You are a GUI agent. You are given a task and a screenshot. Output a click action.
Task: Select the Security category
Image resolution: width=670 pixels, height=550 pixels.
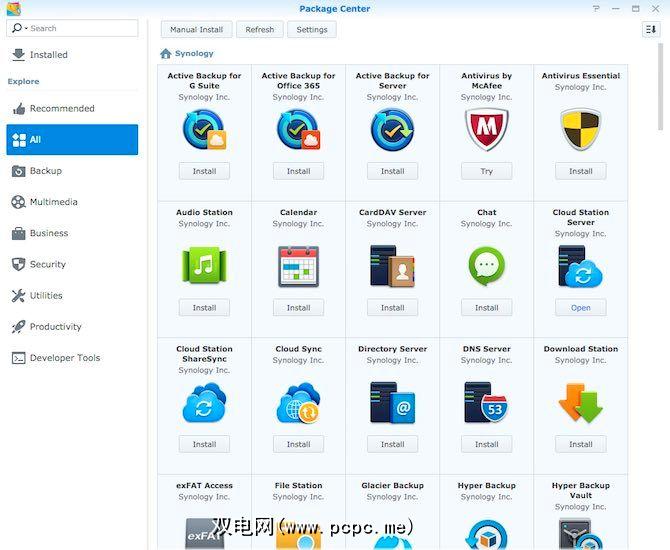pos(73,264)
